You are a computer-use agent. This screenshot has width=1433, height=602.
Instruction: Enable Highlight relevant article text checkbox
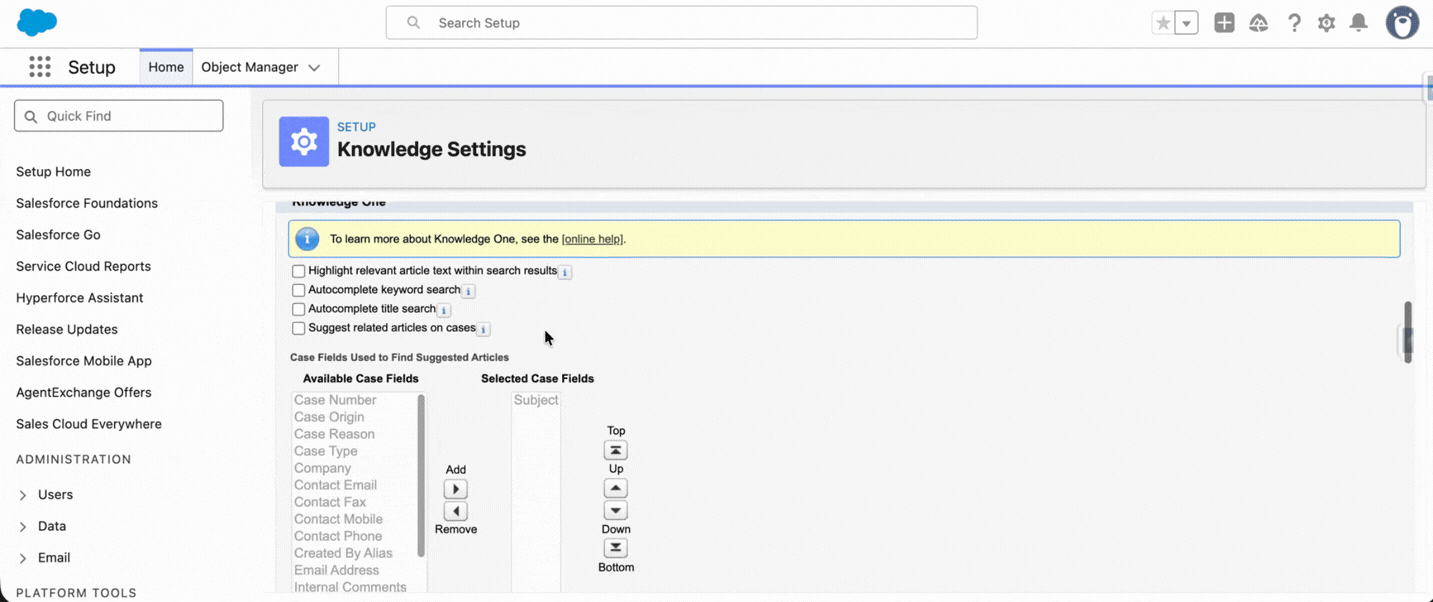coord(298,271)
